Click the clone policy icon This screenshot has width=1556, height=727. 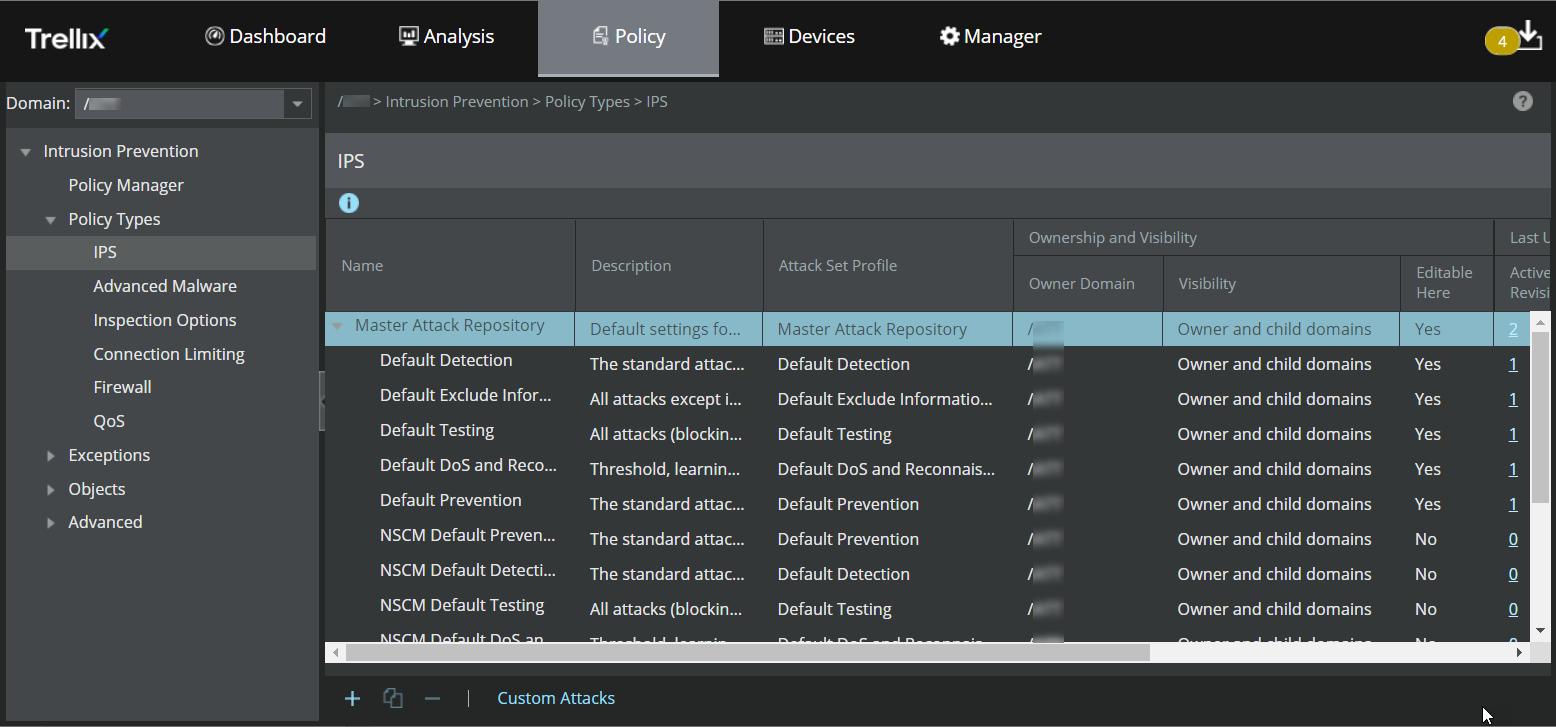pyautogui.click(x=393, y=699)
